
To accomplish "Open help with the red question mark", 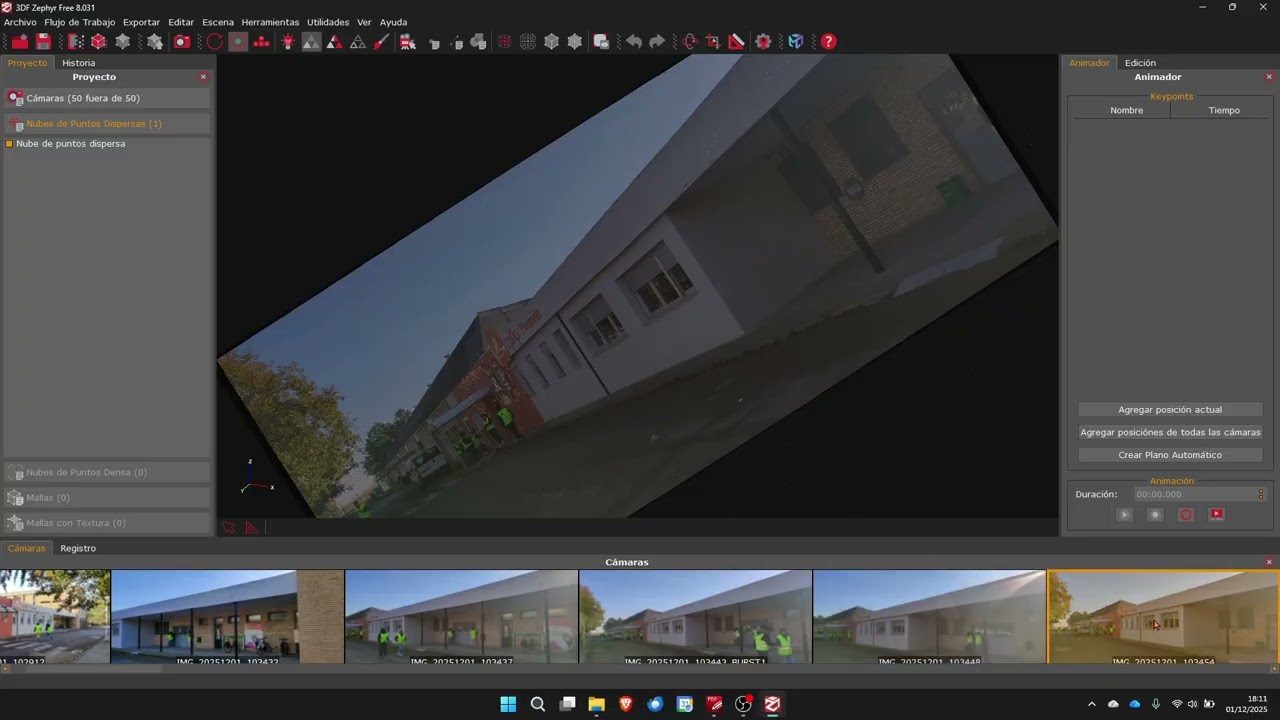I will click(x=828, y=41).
